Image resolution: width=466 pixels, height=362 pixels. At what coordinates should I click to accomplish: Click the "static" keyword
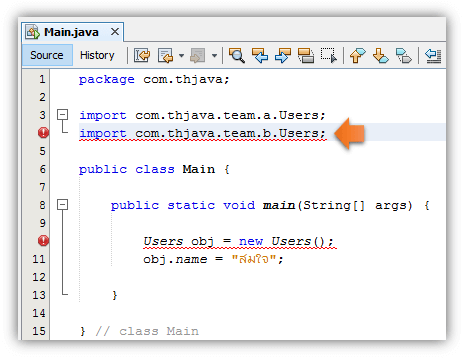(191, 205)
